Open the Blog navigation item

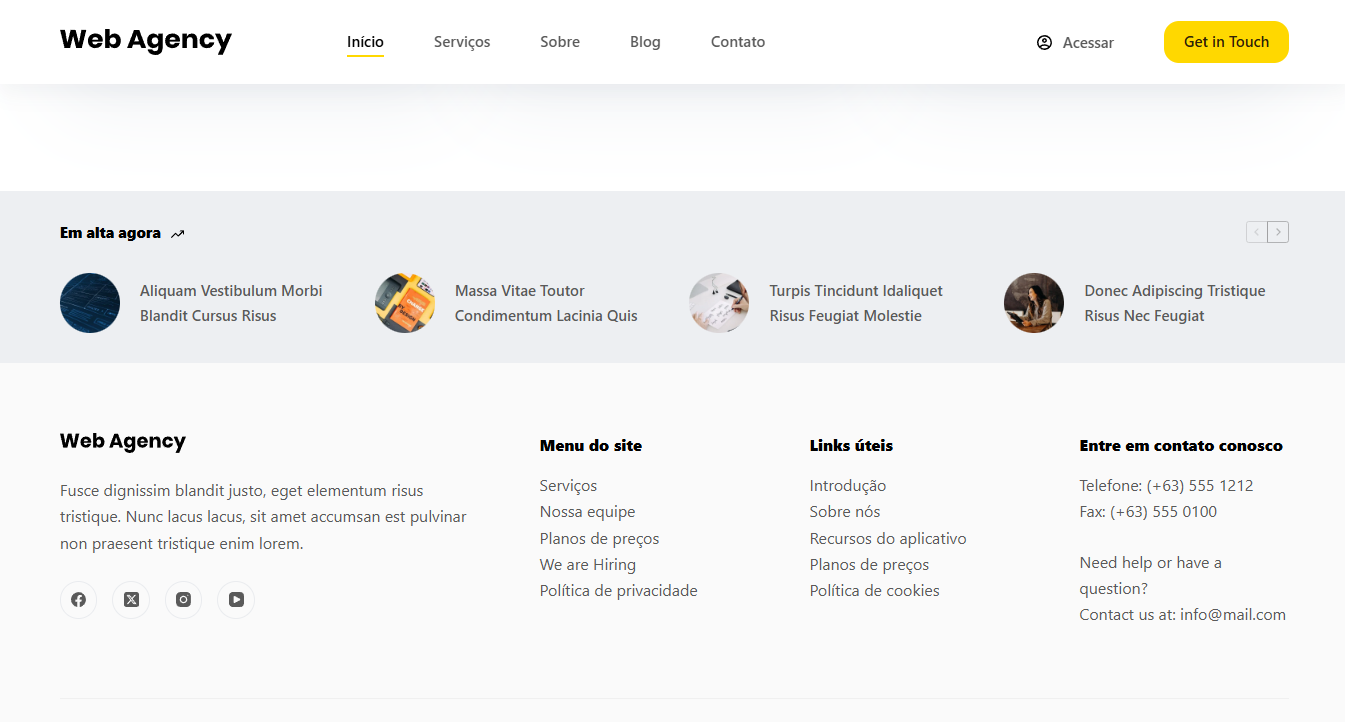(645, 42)
